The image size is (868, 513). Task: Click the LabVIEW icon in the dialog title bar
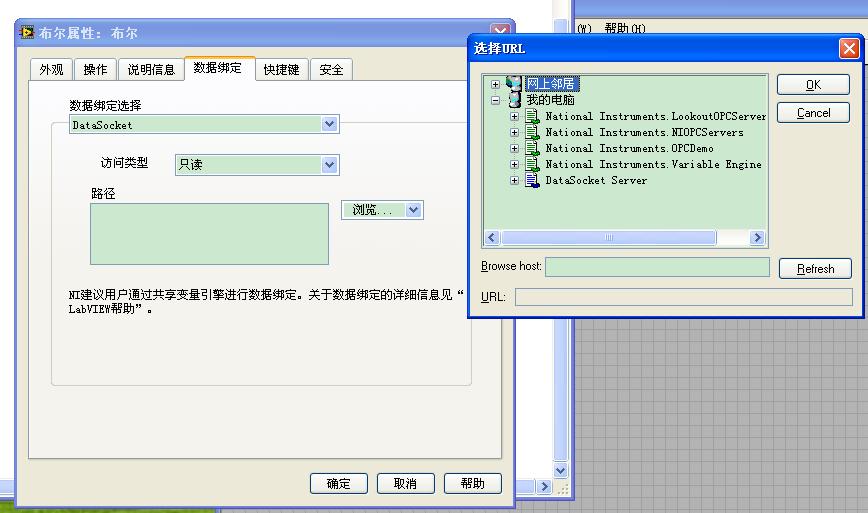point(27,33)
